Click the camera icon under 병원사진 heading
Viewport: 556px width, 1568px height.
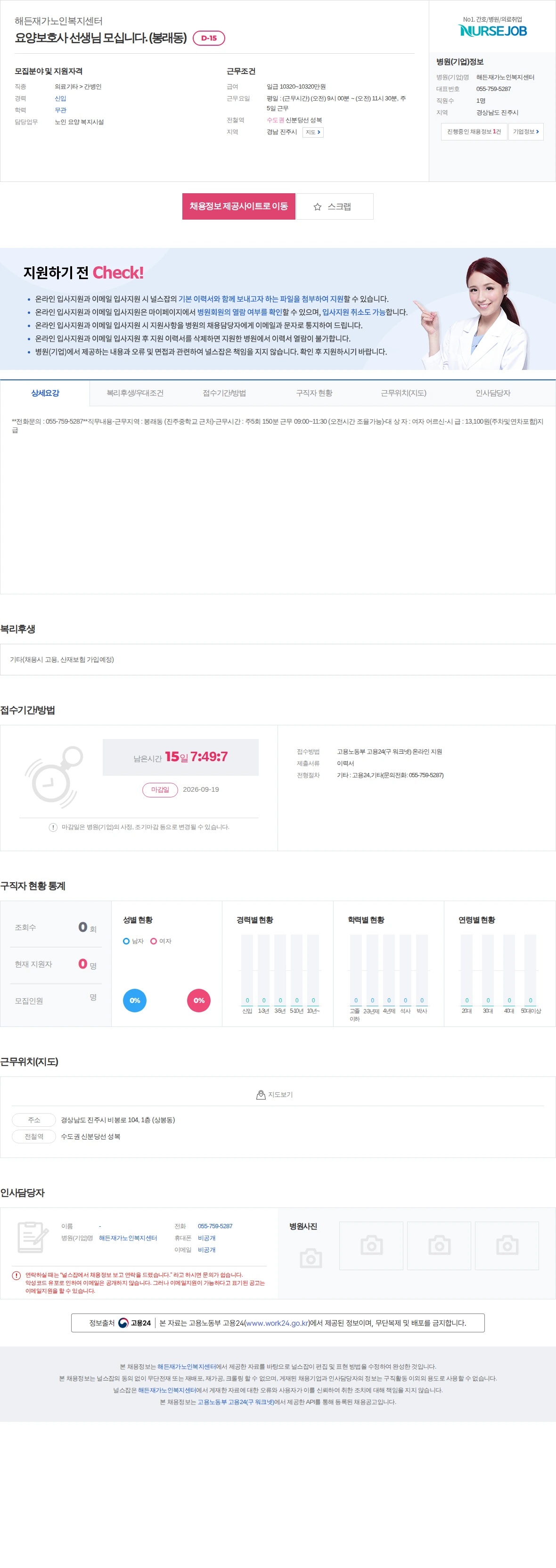click(311, 1258)
